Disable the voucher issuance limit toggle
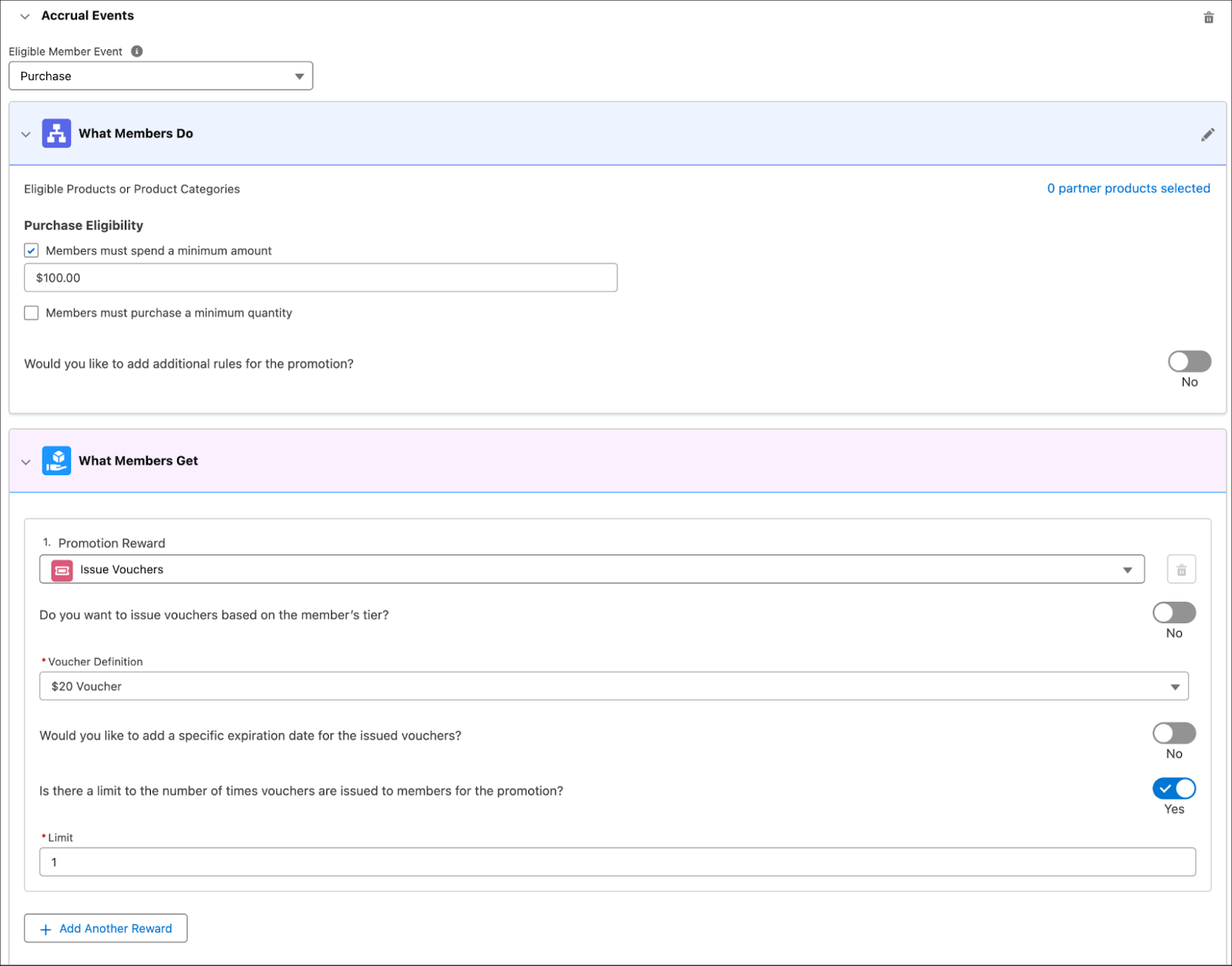The height and width of the screenshot is (966, 1232). tap(1173, 788)
